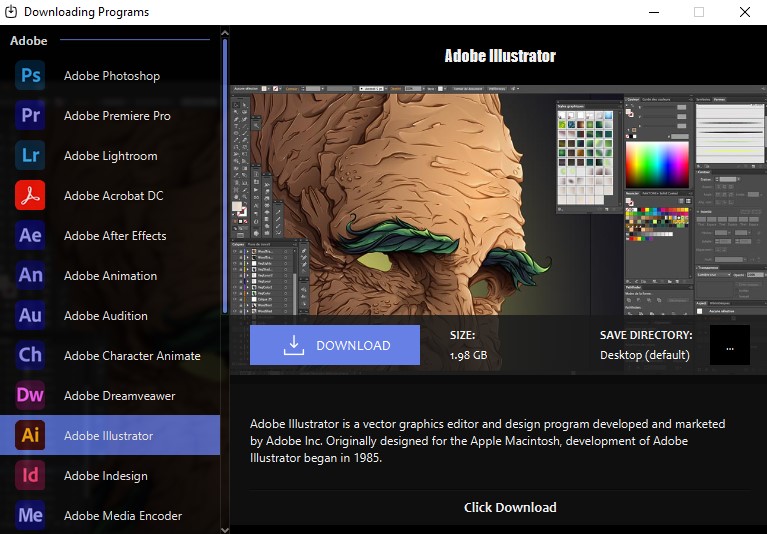The width and height of the screenshot is (767, 534).
Task: Click the Character Animate Ch icon
Action: point(31,356)
